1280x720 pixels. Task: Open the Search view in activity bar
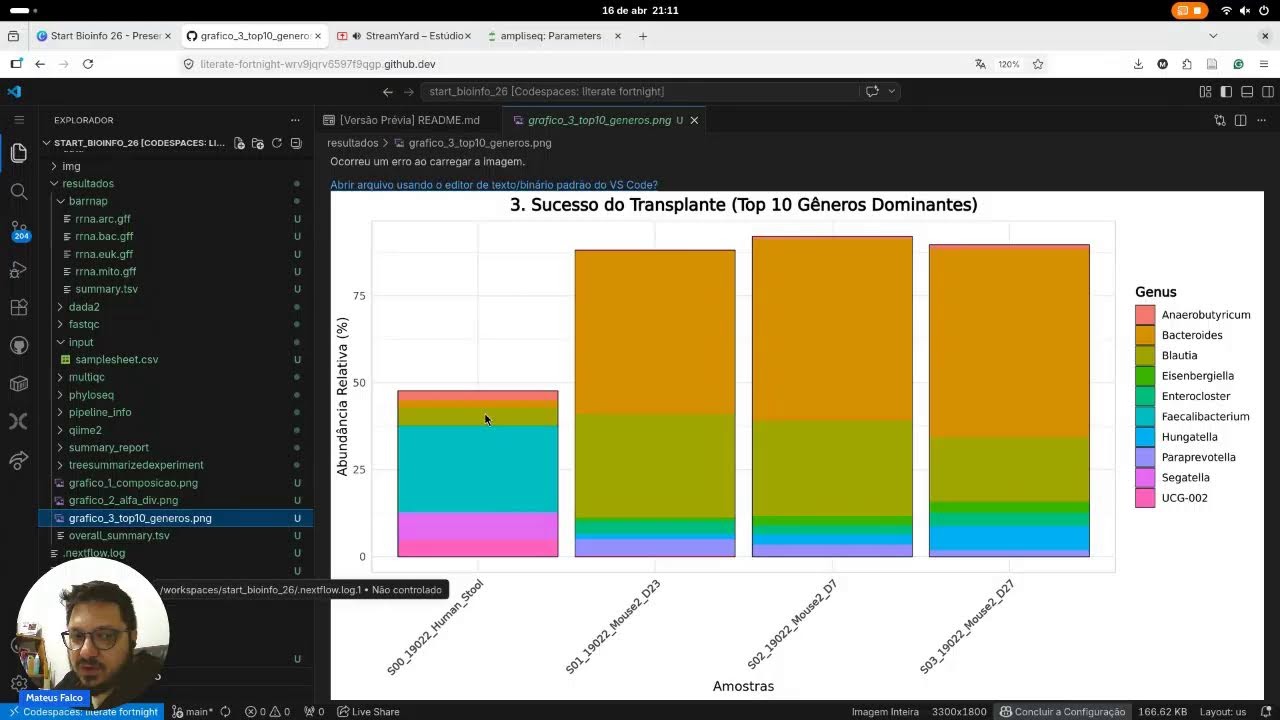[18, 191]
